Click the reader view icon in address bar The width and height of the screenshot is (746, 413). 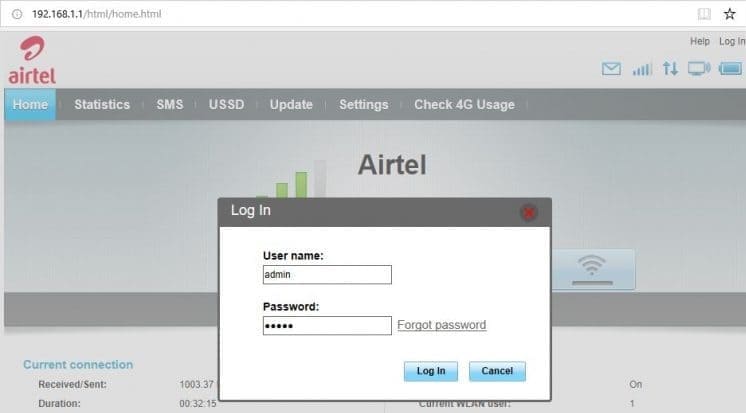704,14
